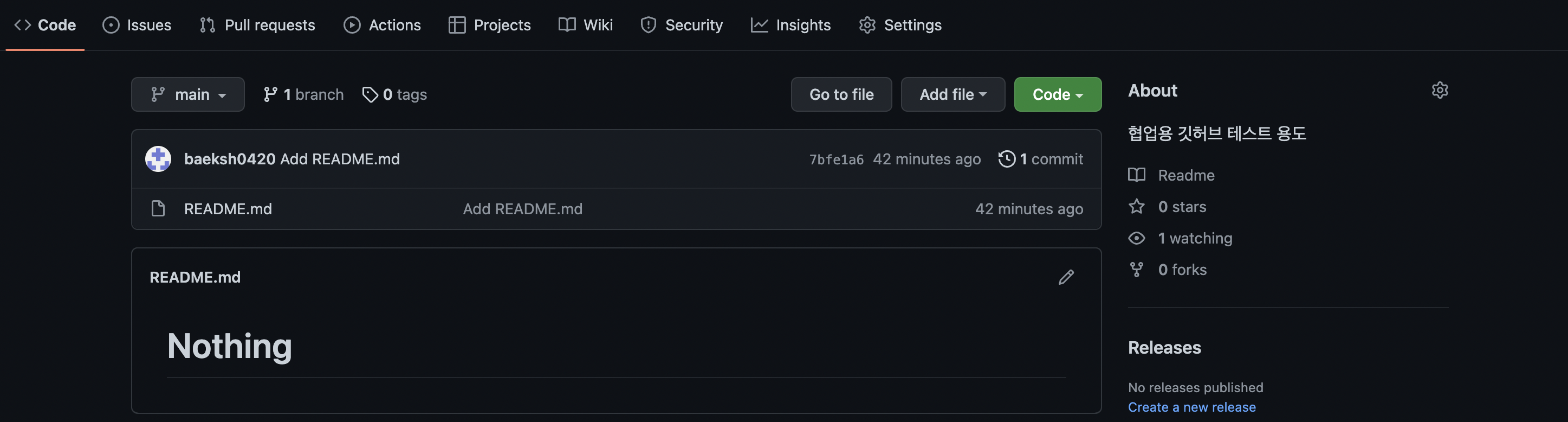Click the header commit's 42 minutes ago timestamp

click(926, 159)
